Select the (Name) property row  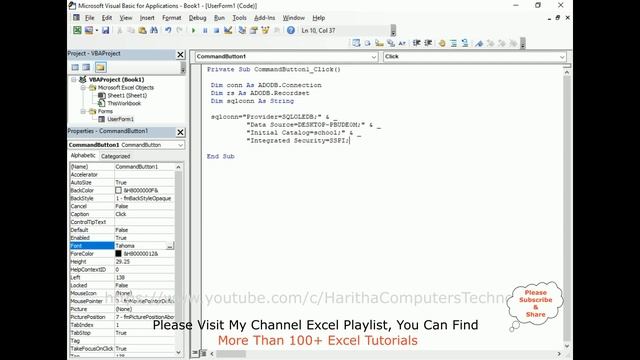[122, 167]
